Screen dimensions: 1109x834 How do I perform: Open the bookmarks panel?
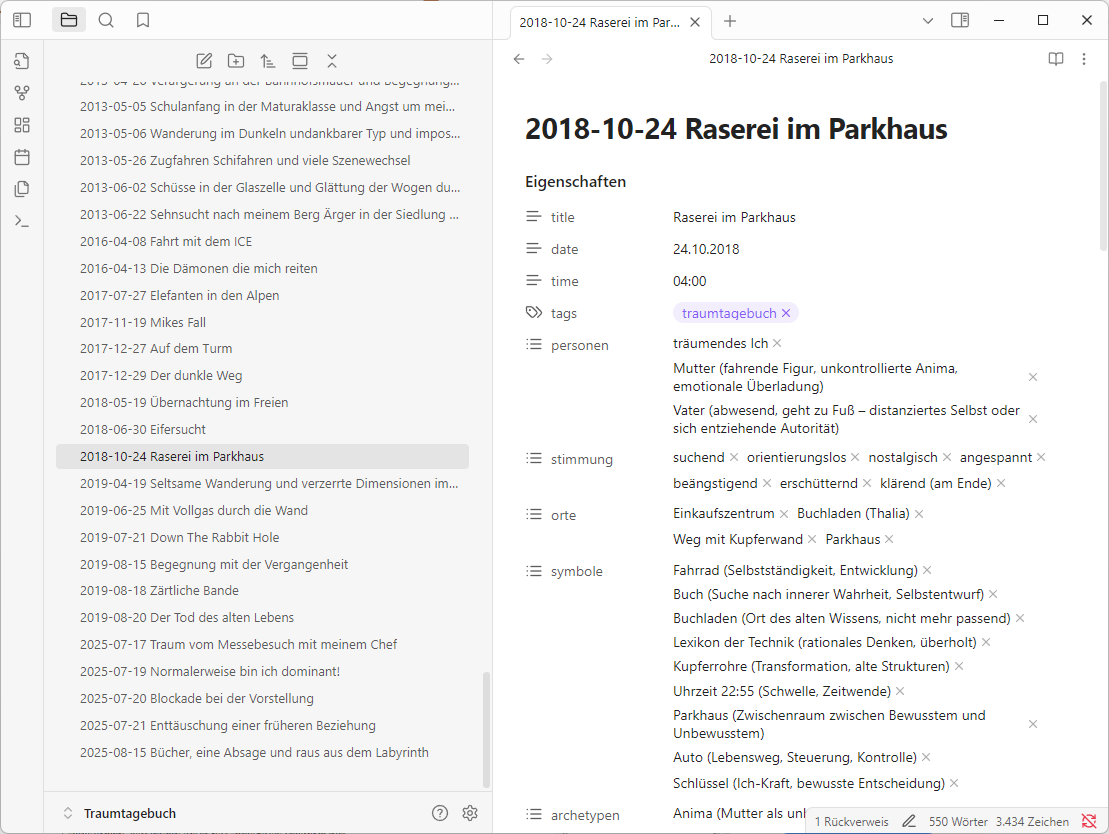coord(142,19)
